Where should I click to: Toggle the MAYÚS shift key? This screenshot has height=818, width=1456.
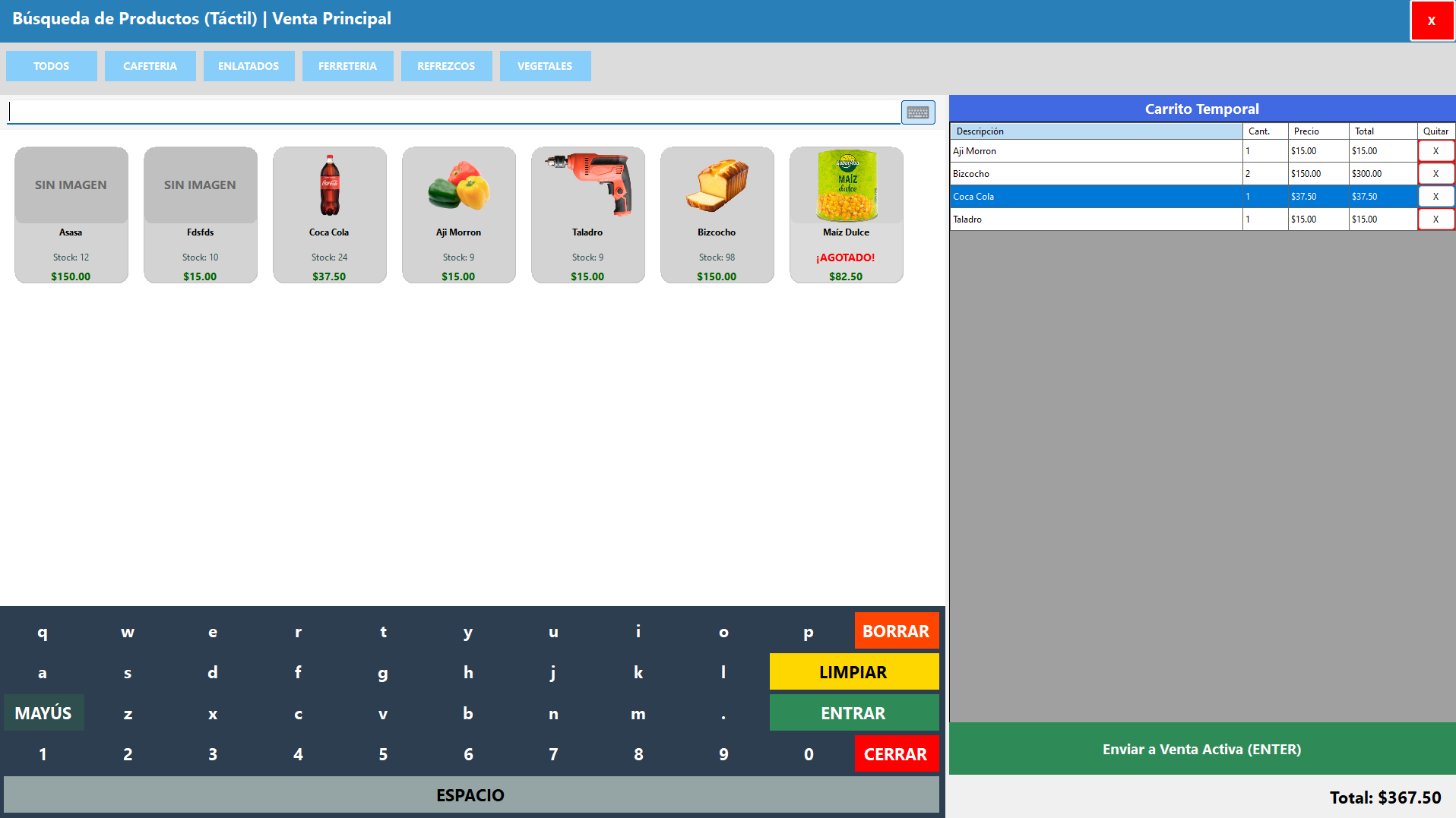tap(44, 713)
